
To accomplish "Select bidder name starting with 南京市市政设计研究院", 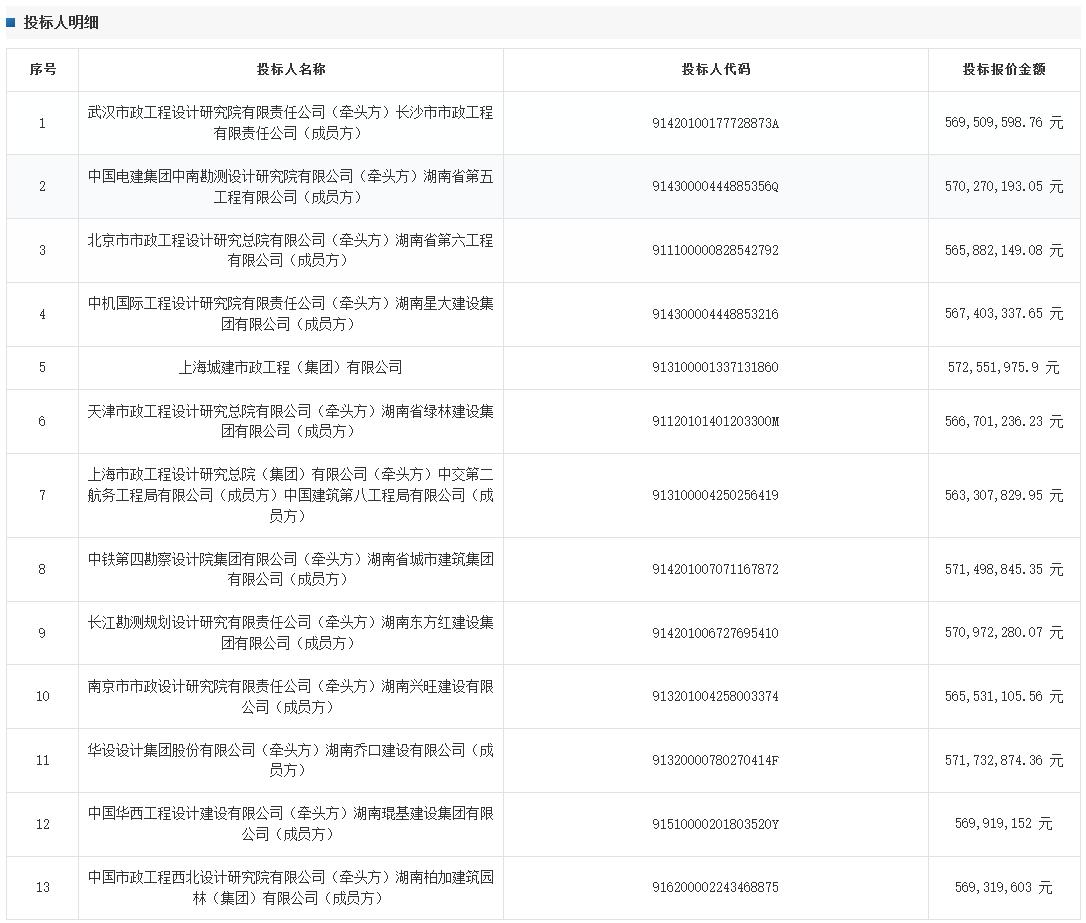I will (290, 696).
